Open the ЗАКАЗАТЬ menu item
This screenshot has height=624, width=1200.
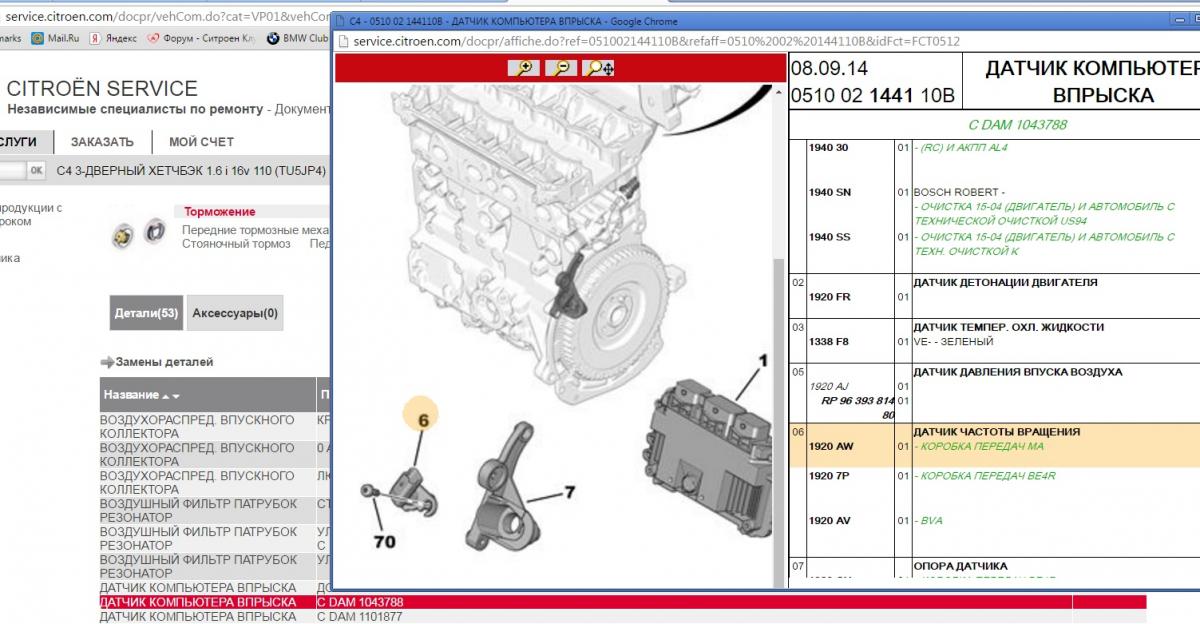102,142
